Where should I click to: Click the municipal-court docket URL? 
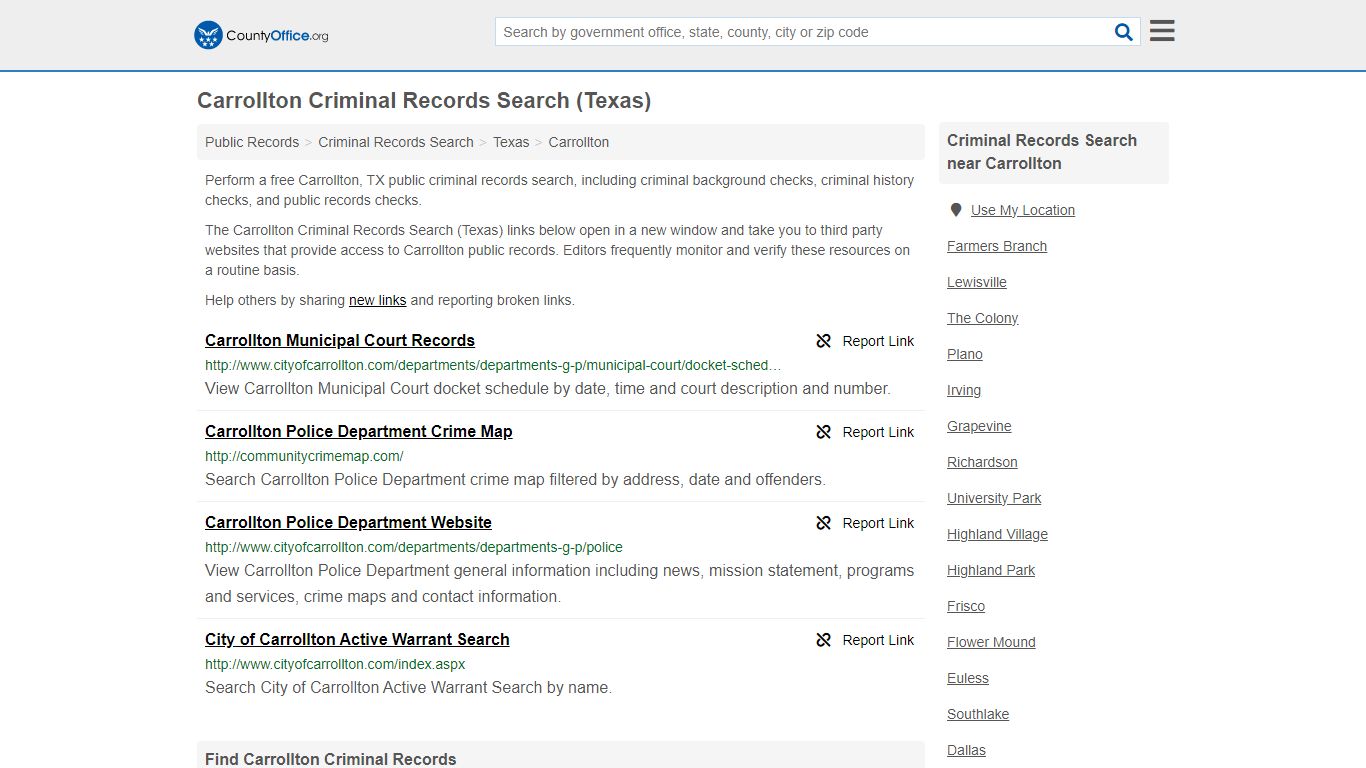tap(494, 365)
